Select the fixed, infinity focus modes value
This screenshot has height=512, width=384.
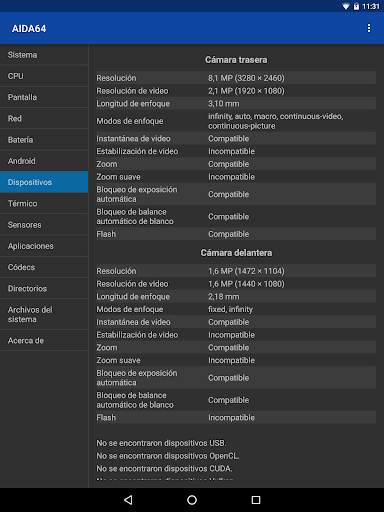point(230,309)
